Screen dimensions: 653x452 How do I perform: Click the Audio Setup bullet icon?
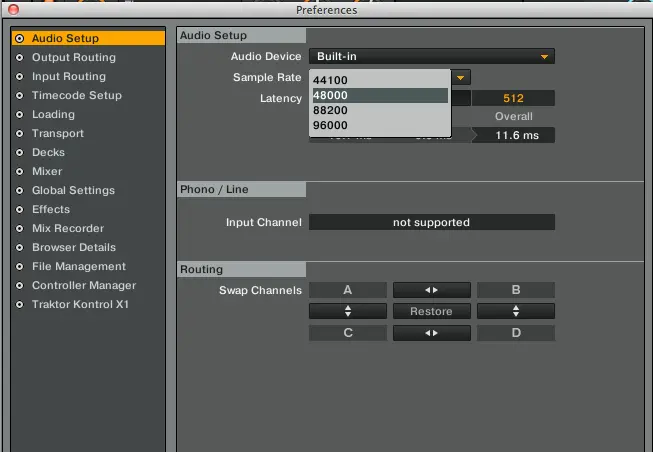[19, 38]
